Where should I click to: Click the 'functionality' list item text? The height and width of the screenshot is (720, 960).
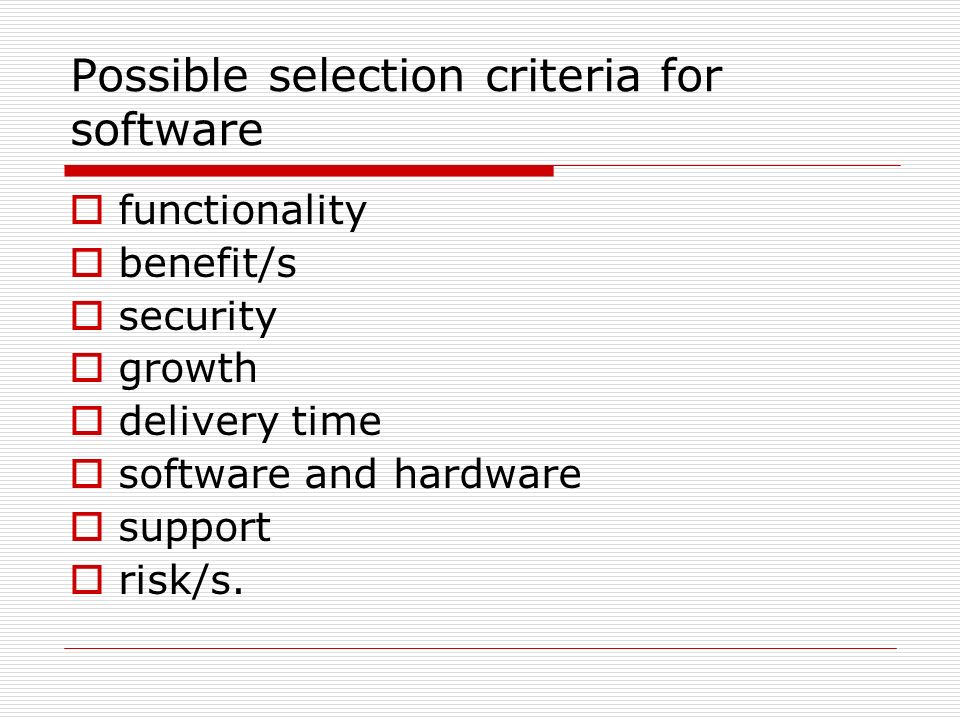tap(242, 211)
